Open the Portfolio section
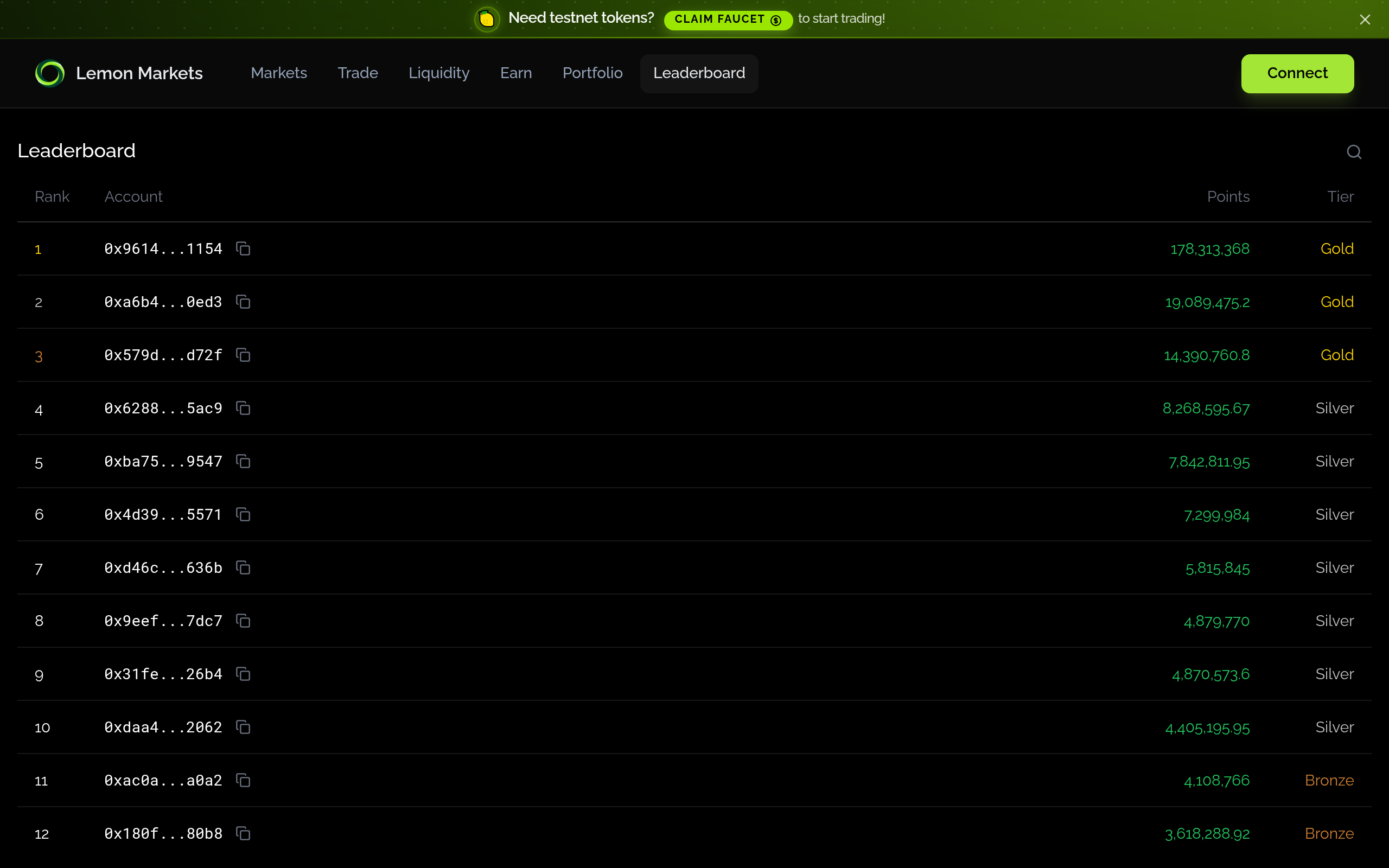1389x868 pixels. pyautogui.click(x=592, y=73)
